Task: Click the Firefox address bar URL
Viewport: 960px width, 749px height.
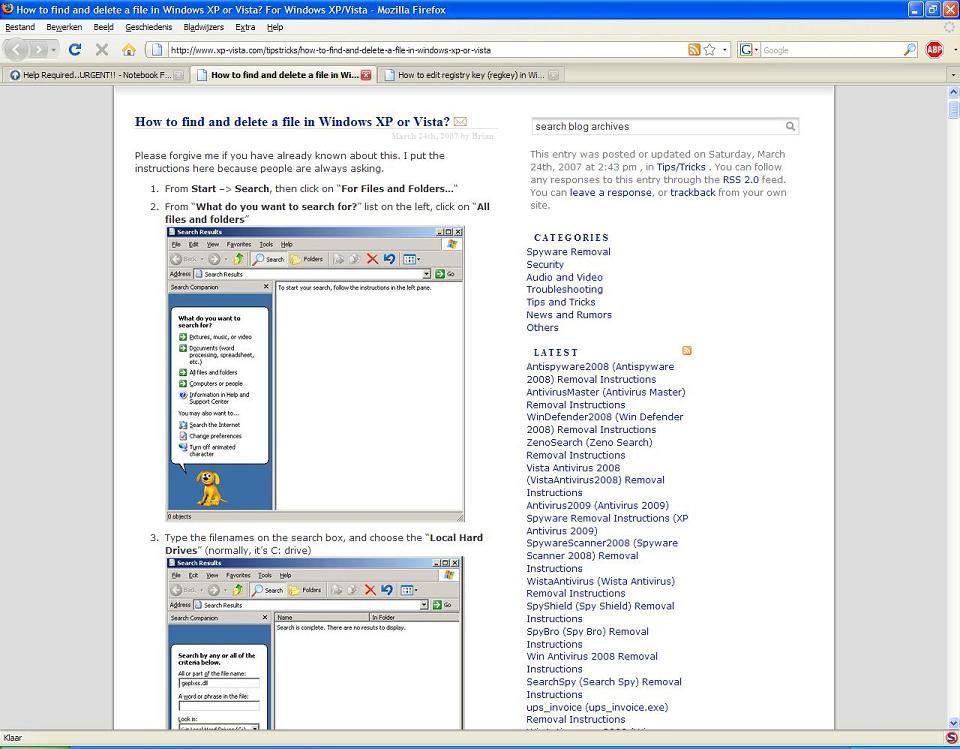Action: pyautogui.click(x=425, y=50)
